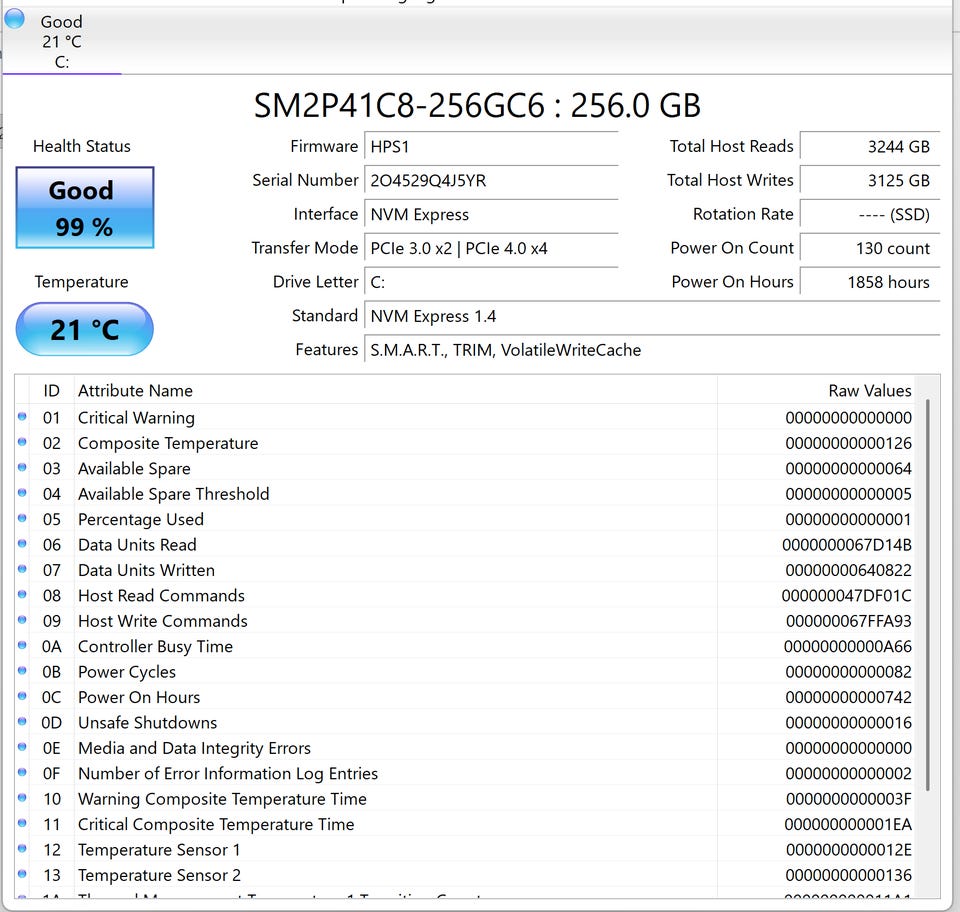Click the ID column header

(x=51, y=391)
